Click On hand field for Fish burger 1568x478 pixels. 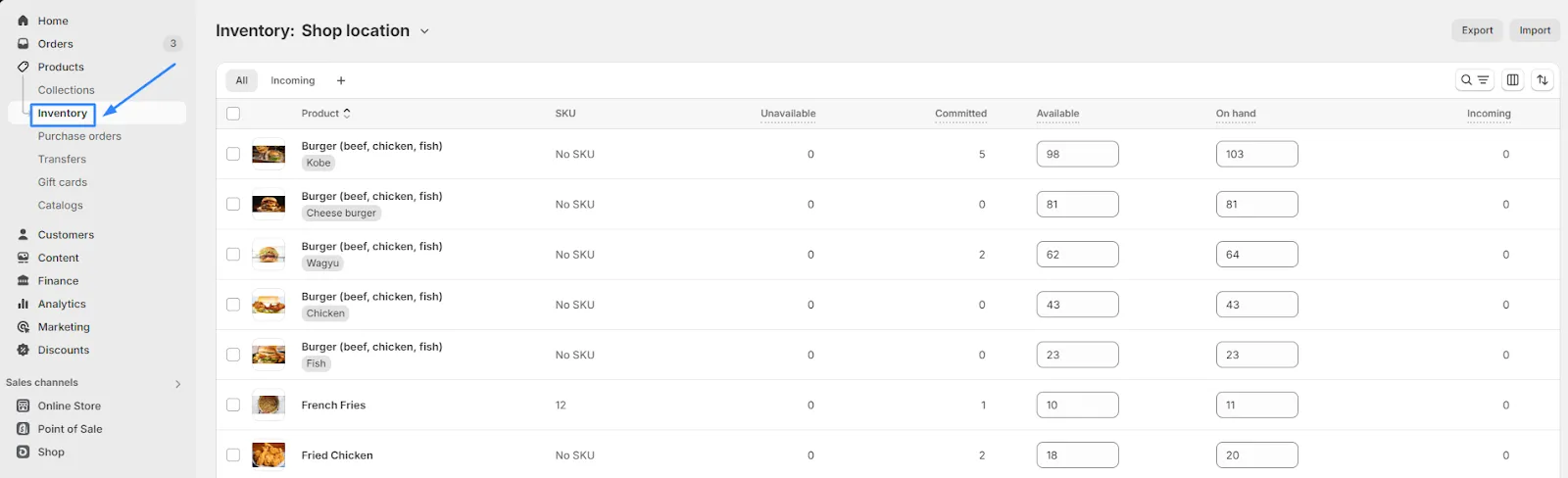[1256, 355]
